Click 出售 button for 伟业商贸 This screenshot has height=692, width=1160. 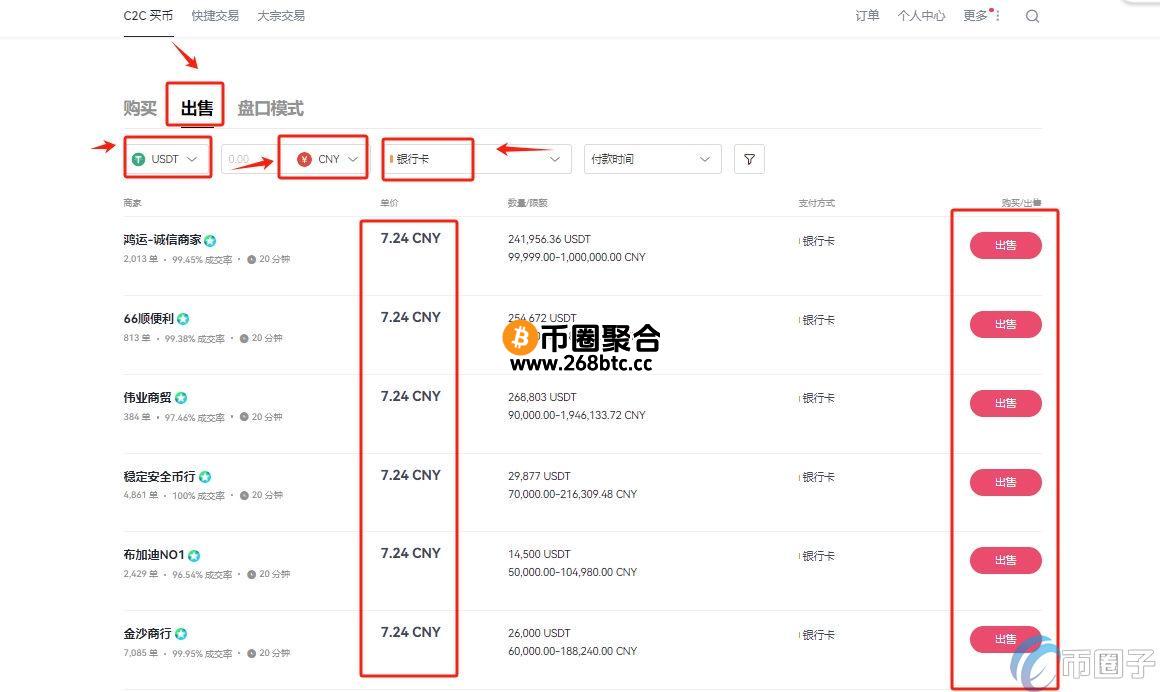point(1005,403)
